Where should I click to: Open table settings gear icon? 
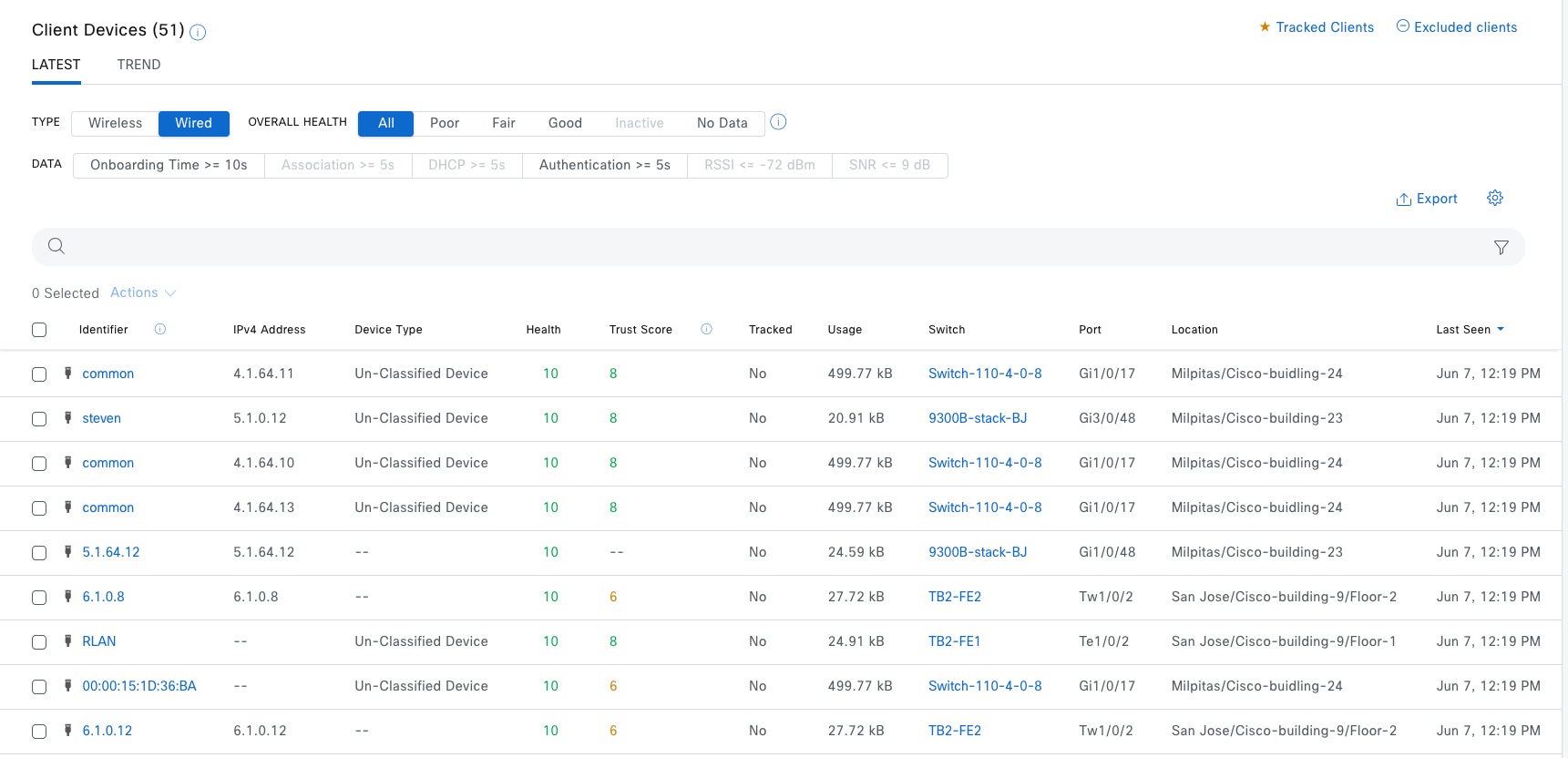click(x=1494, y=198)
